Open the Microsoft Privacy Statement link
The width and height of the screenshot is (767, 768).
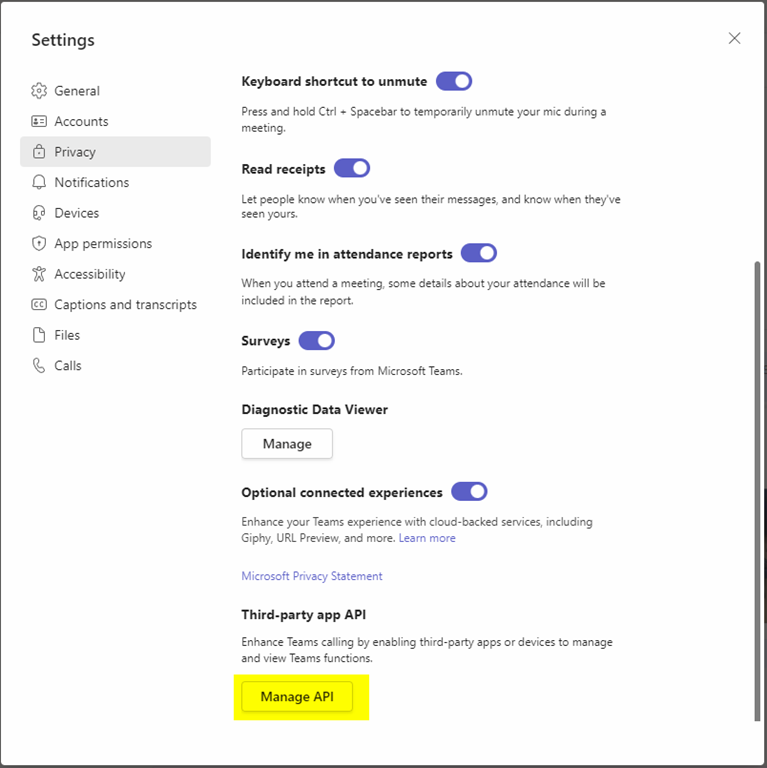click(312, 576)
